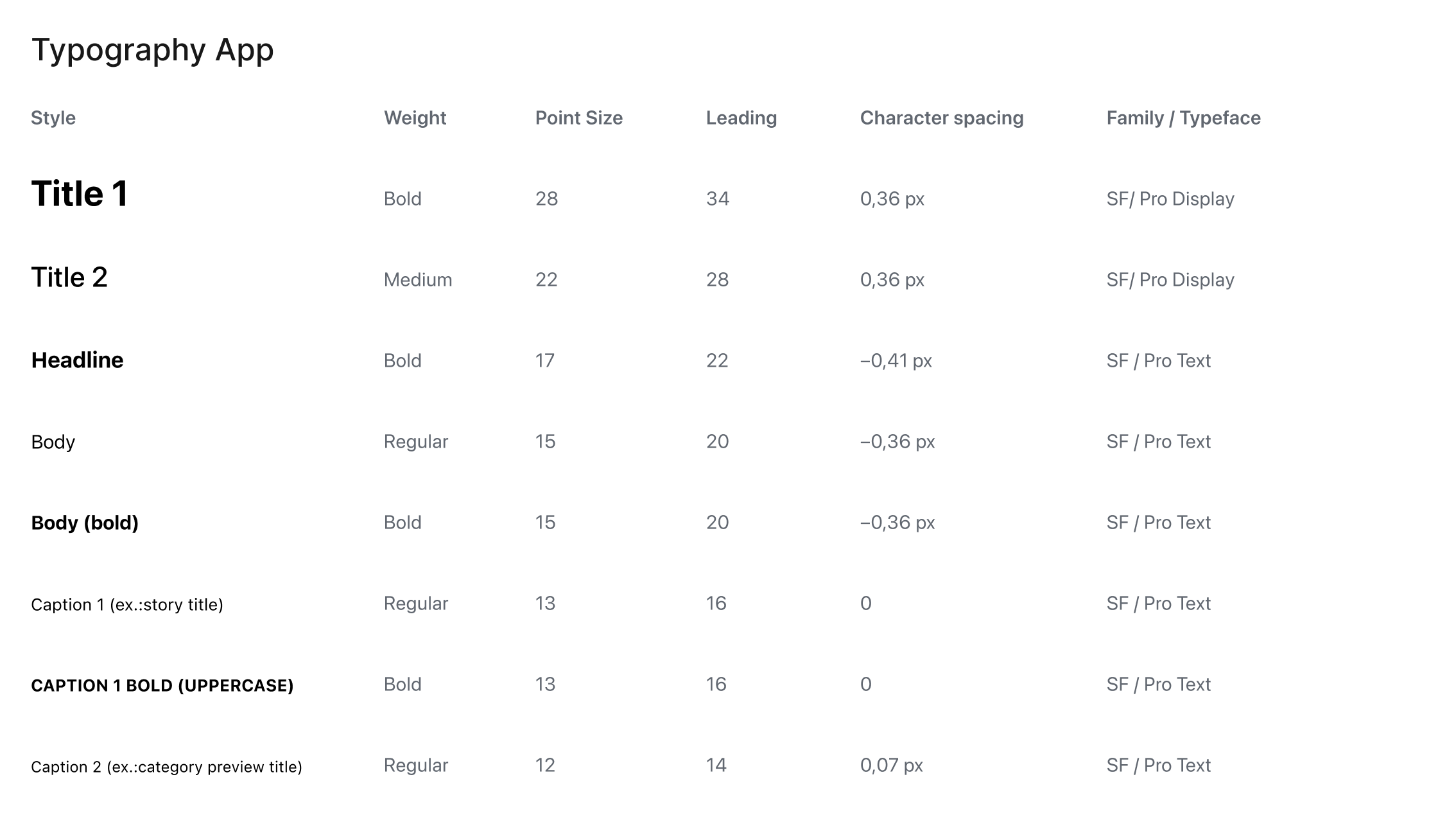
Task: Select the Caption 1 story title sample
Action: [127, 604]
